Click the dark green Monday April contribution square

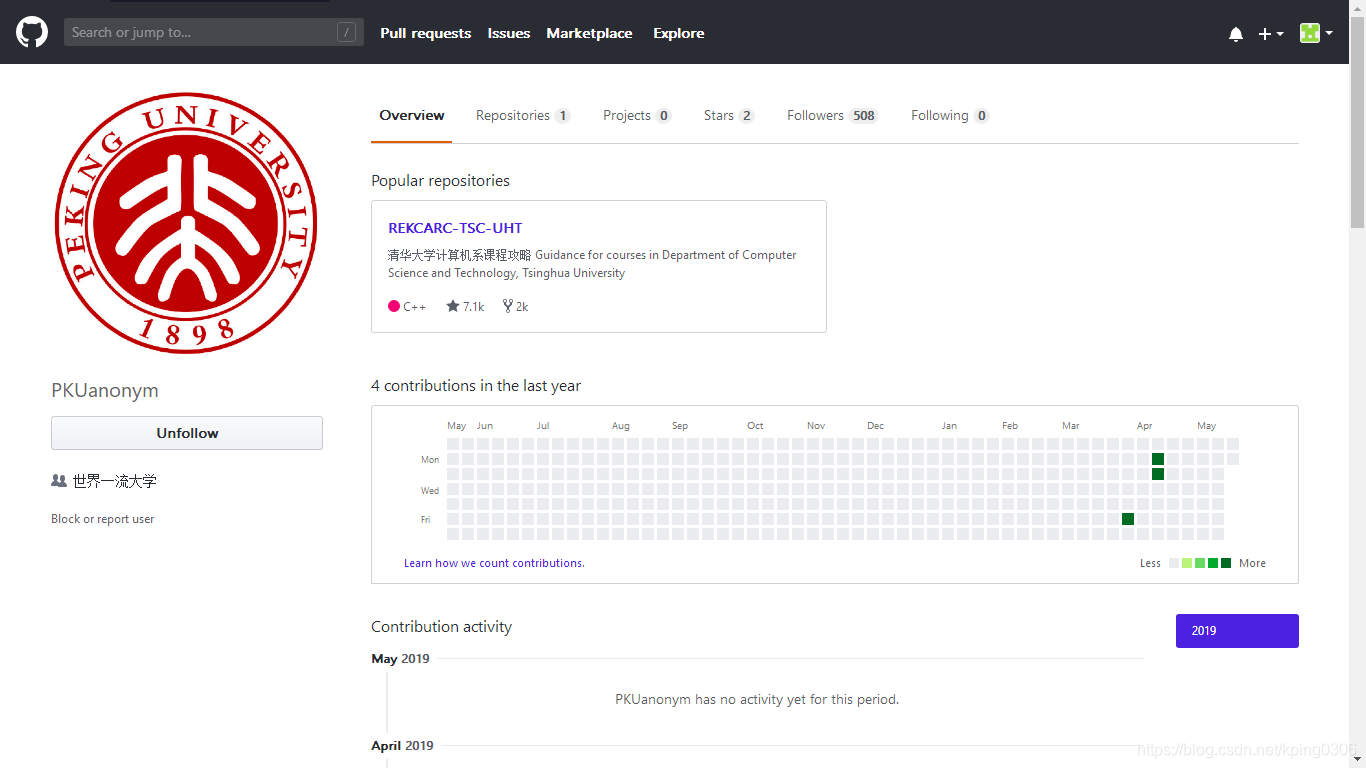pos(1158,459)
